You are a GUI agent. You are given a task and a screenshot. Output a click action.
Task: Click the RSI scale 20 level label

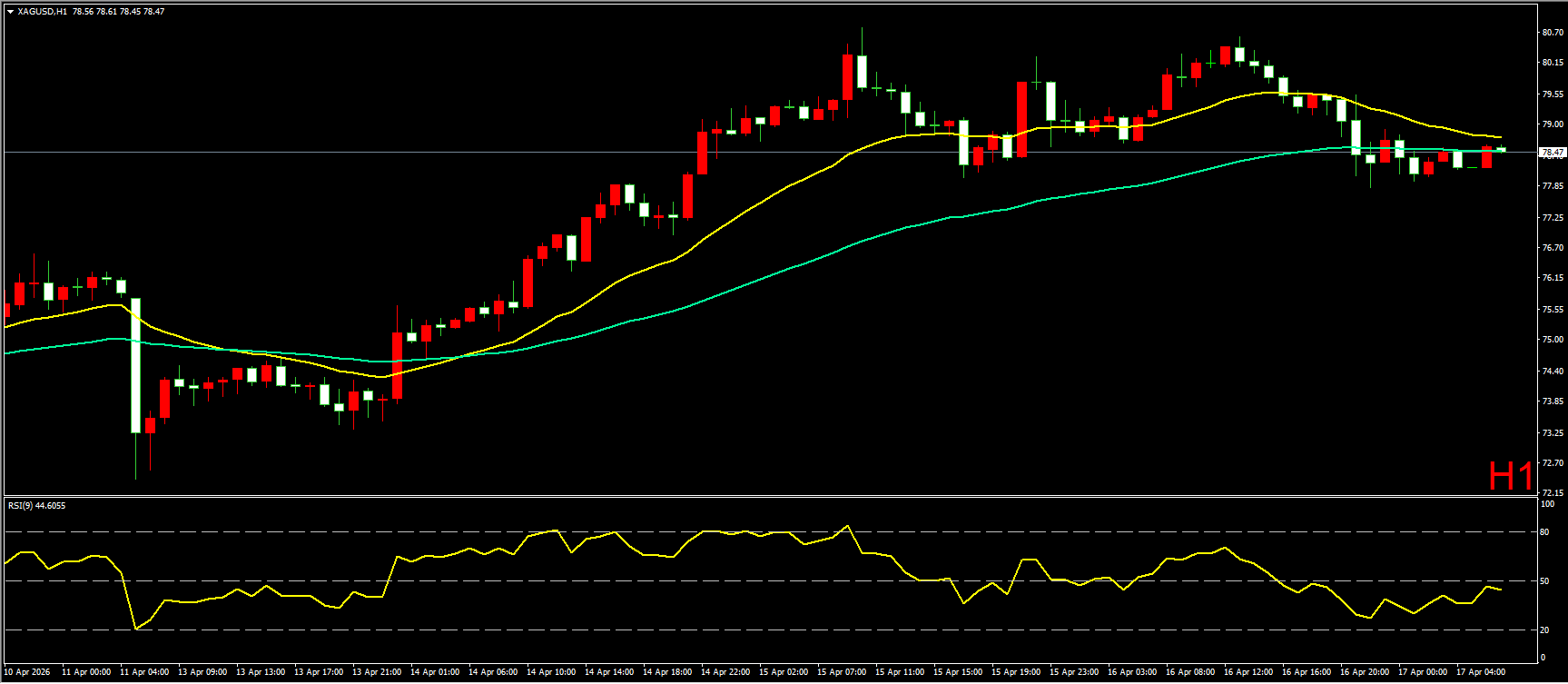tap(1544, 629)
